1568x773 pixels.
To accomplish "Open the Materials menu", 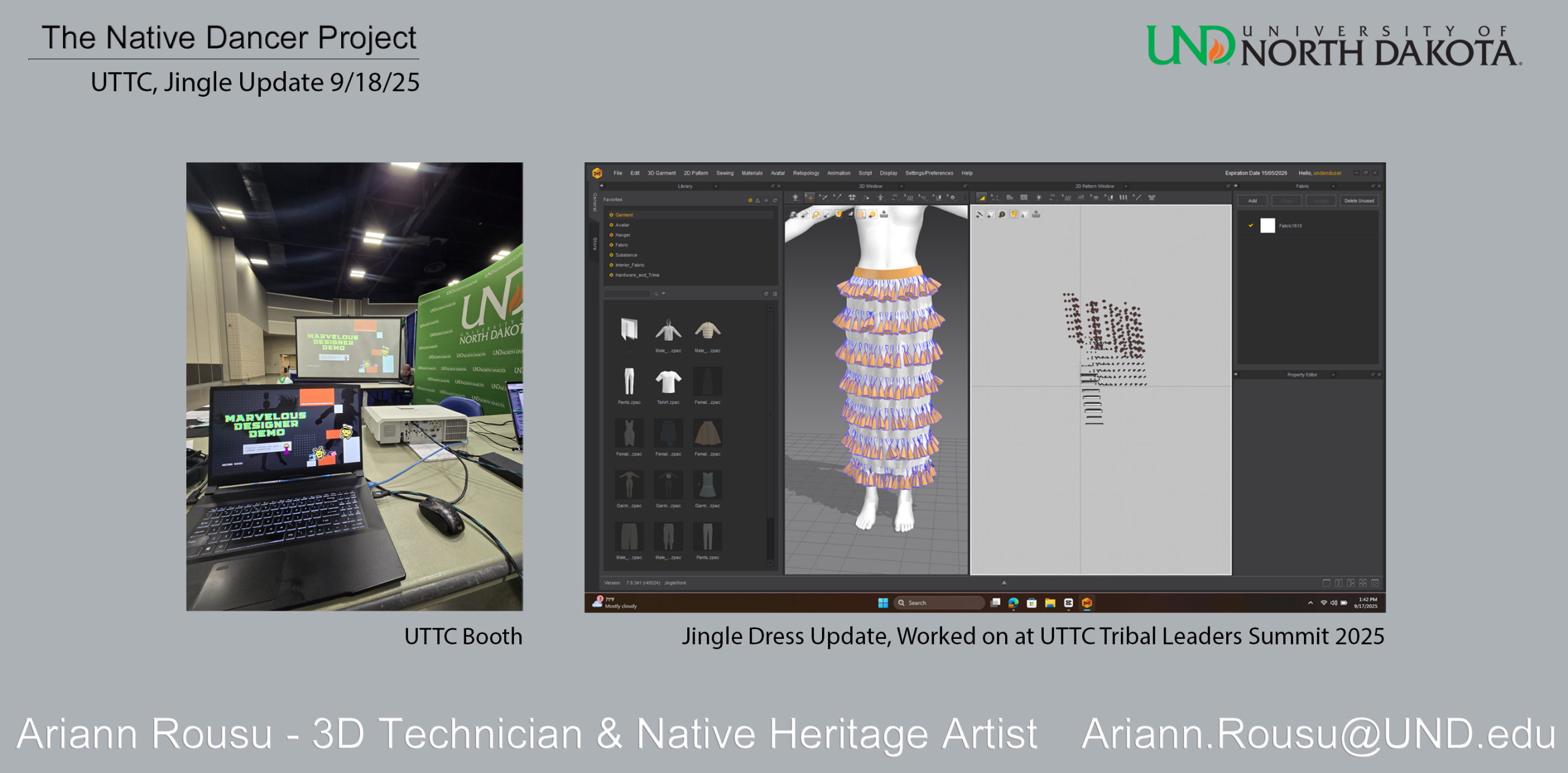I will 752,173.
